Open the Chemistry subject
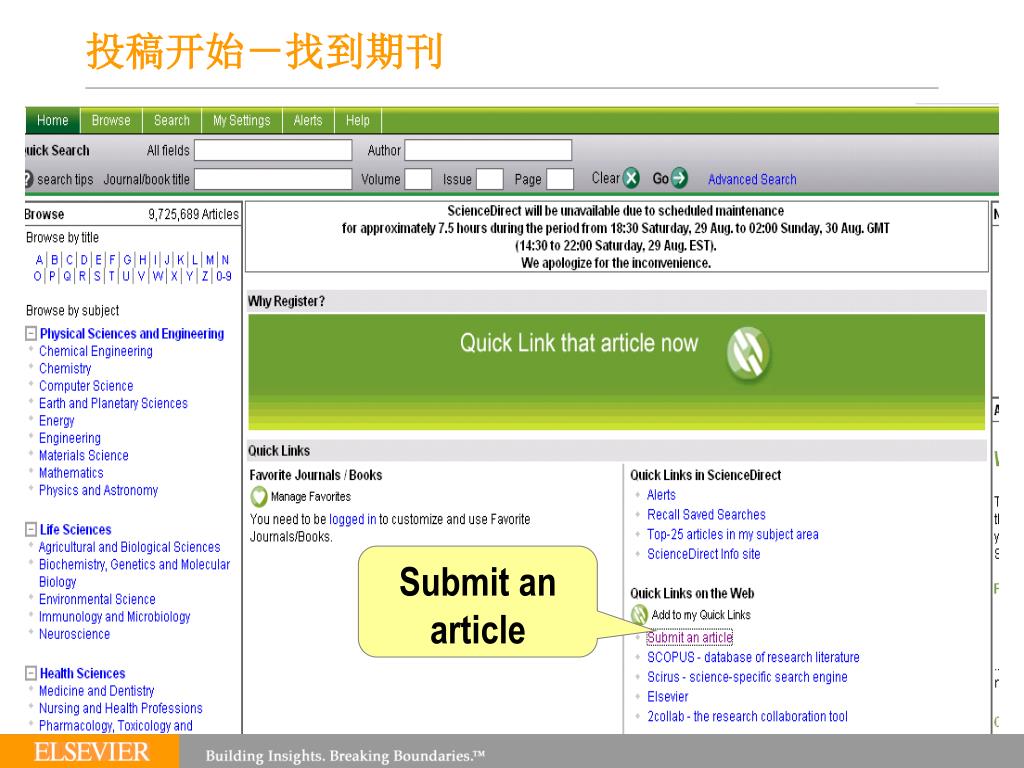1024x768 pixels. (x=65, y=368)
